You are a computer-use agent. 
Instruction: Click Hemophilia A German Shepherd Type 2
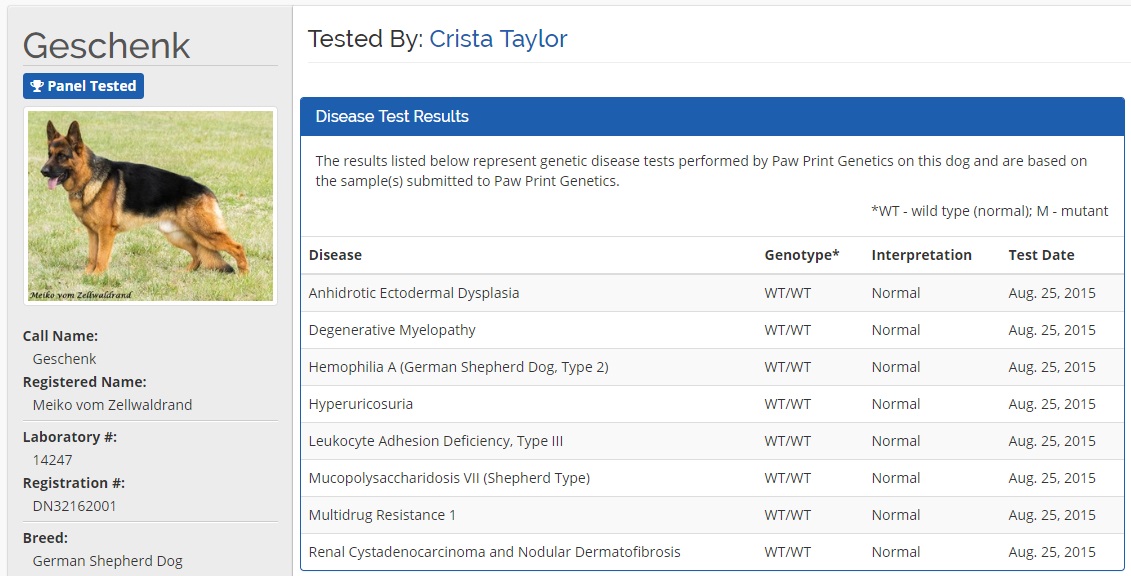[x=458, y=367]
